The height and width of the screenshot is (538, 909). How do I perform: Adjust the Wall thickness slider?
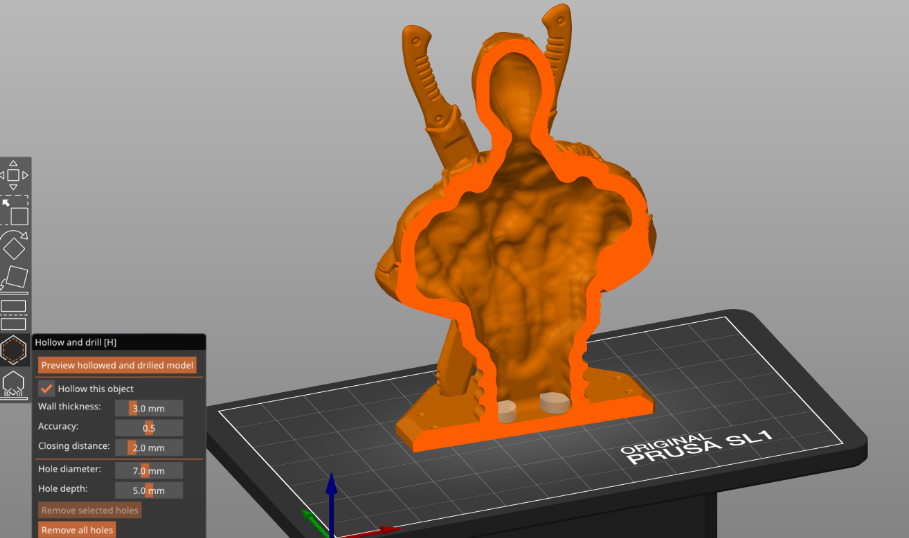pos(149,408)
